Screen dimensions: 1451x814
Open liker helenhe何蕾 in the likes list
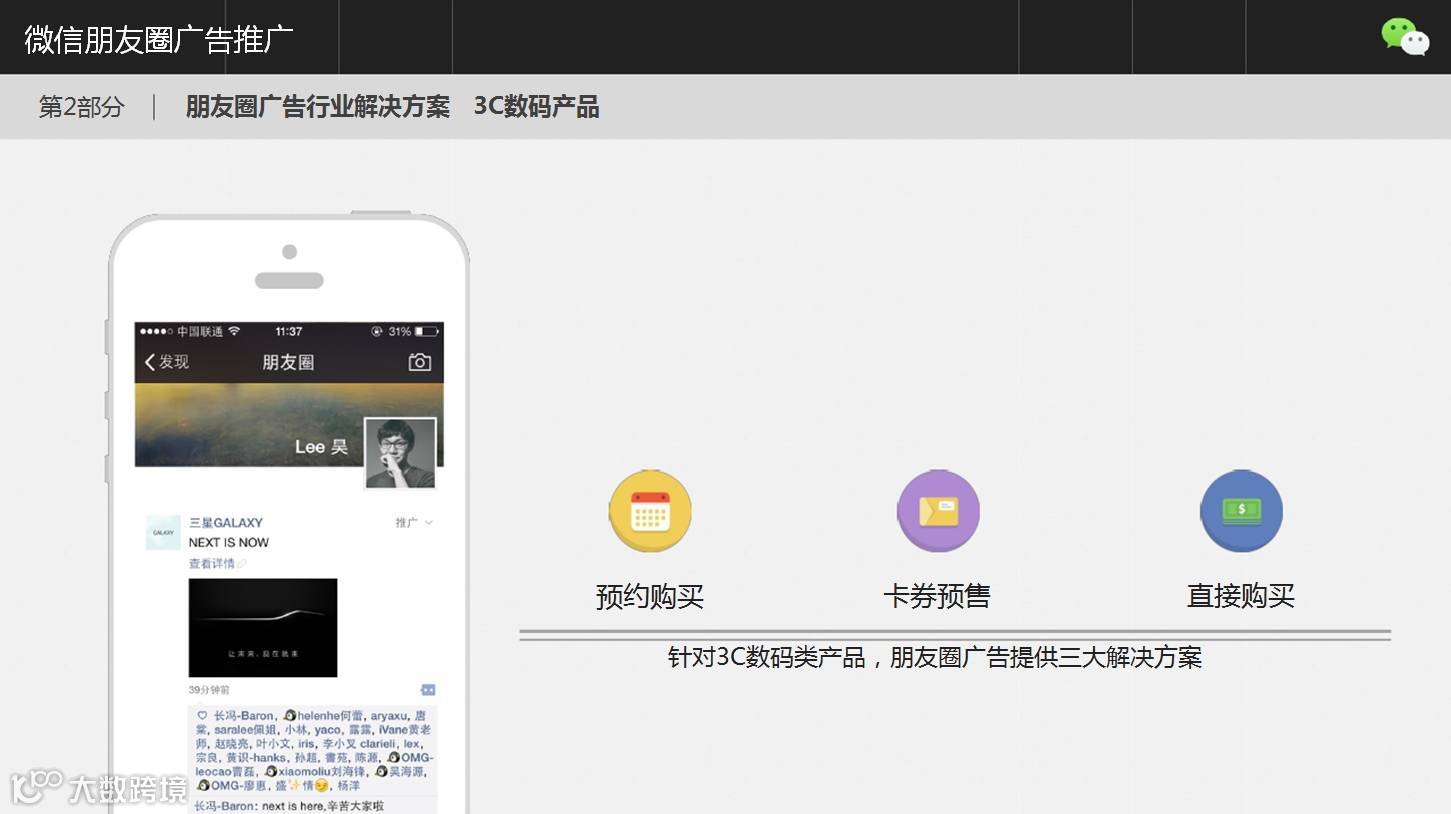(x=323, y=716)
